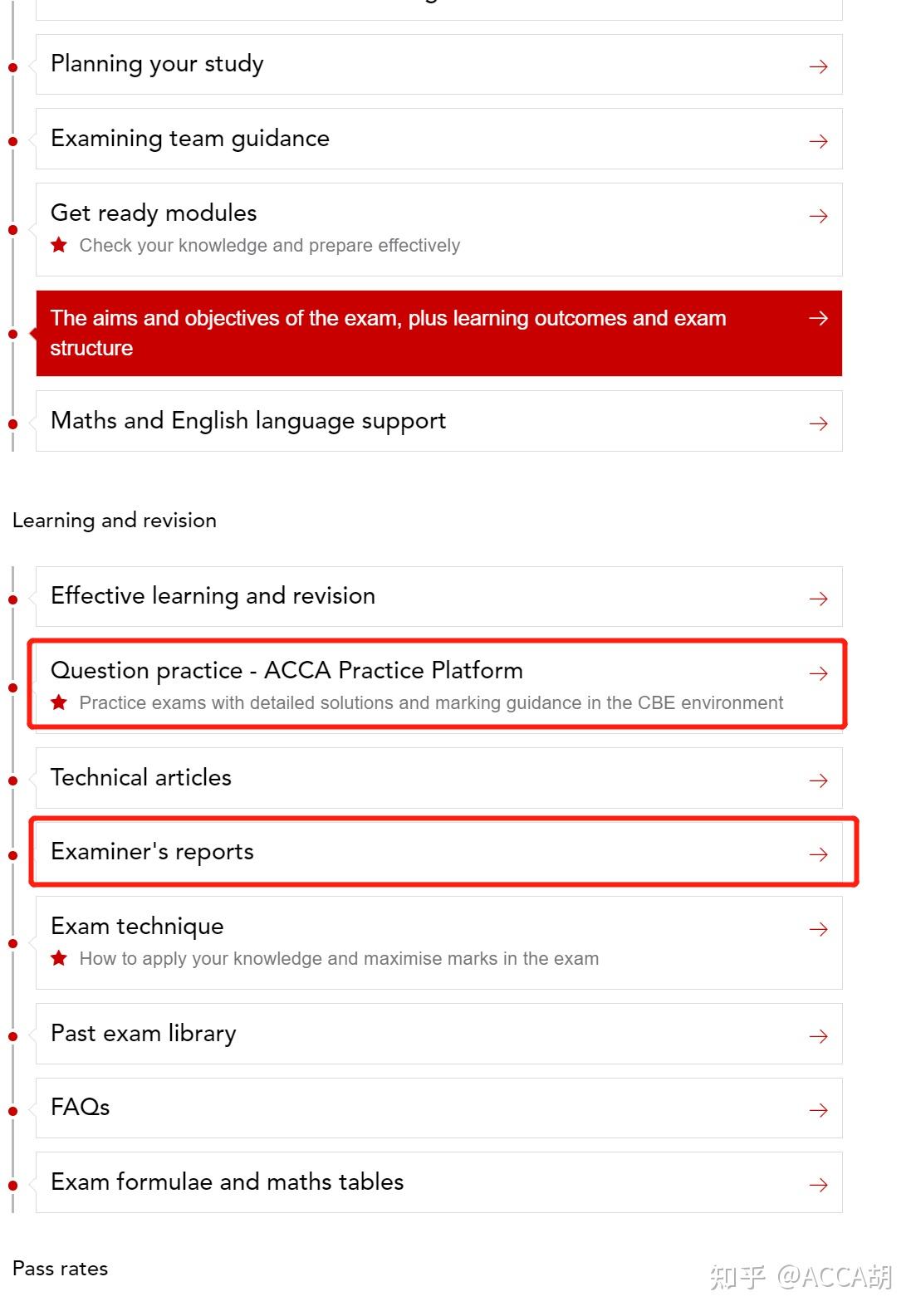Click the Learning and revision heading

coord(115,521)
